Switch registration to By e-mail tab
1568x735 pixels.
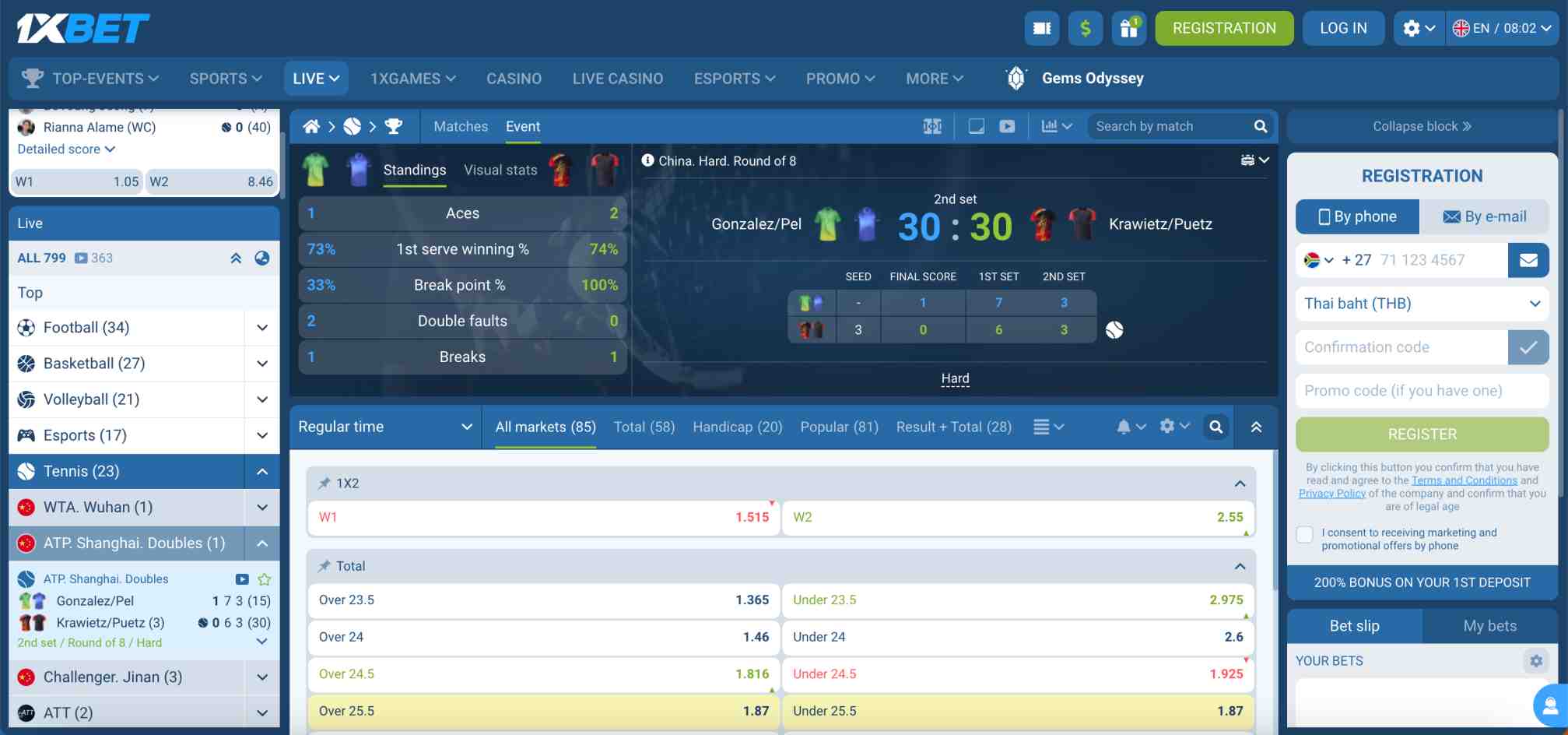[x=1486, y=216]
